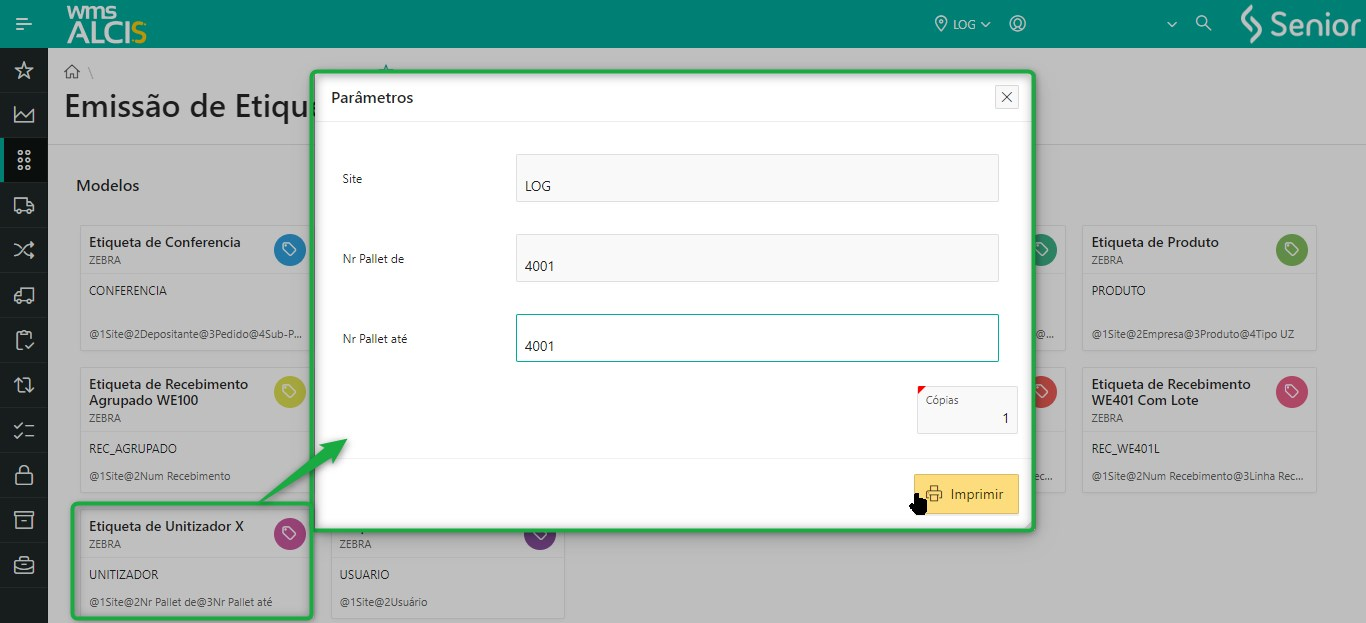Open the truck sidebar icon
Image resolution: width=1366 pixels, height=623 pixels.
point(24,205)
